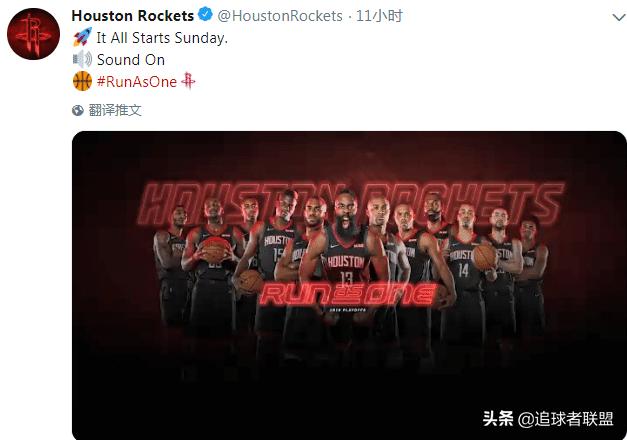Open the Houston Rockets profile avatar
627x440 pixels.
pos(33,34)
